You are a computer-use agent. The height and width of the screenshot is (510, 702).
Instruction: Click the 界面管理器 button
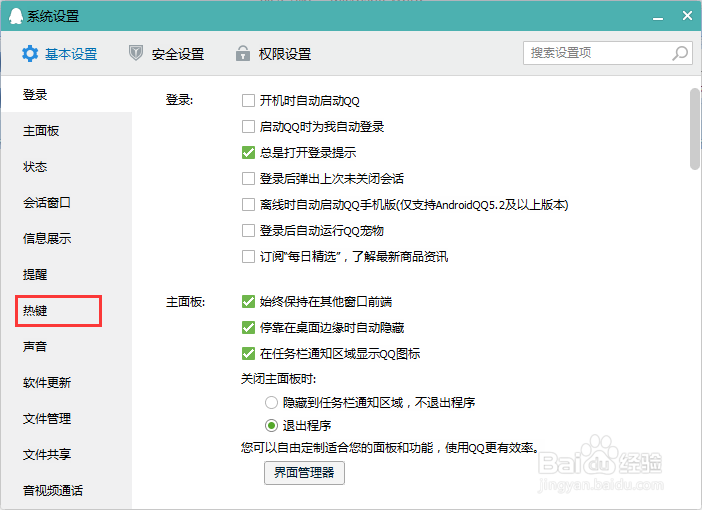(x=304, y=473)
